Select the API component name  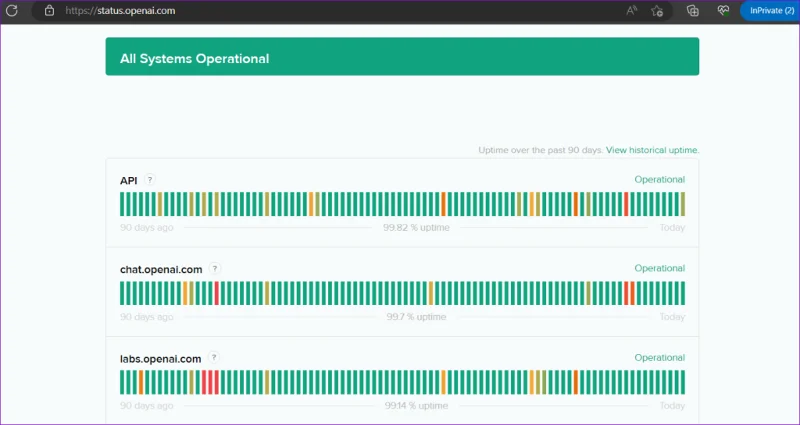click(x=129, y=181)
